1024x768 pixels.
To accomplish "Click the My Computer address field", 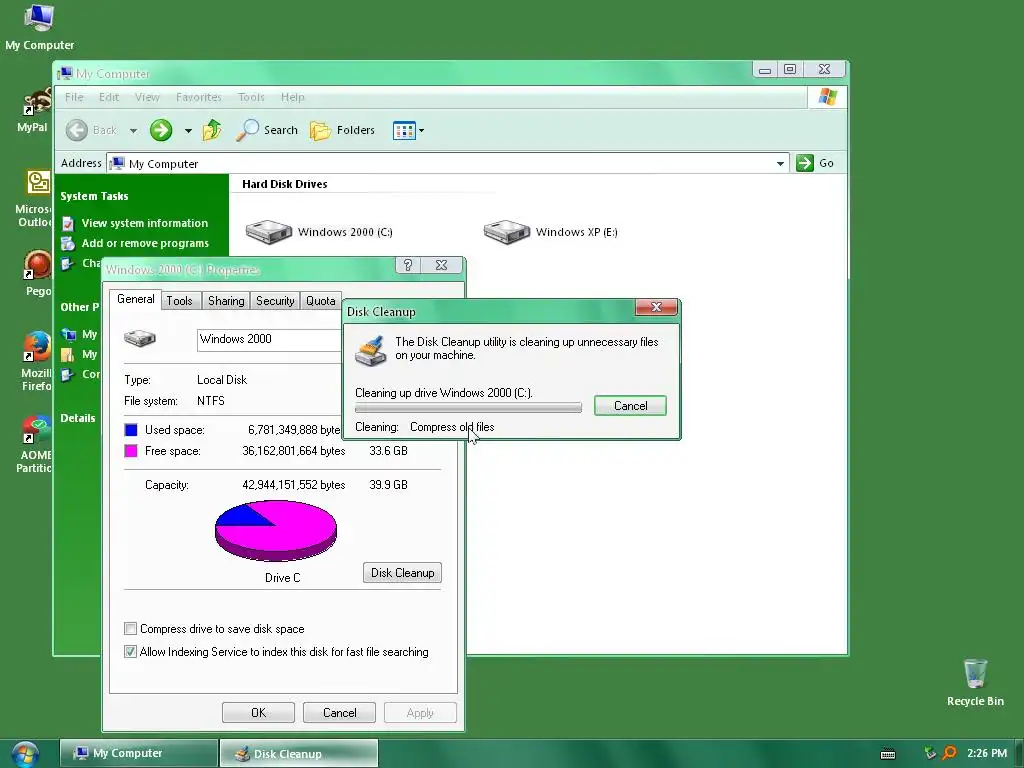I will tap(447, 163).
